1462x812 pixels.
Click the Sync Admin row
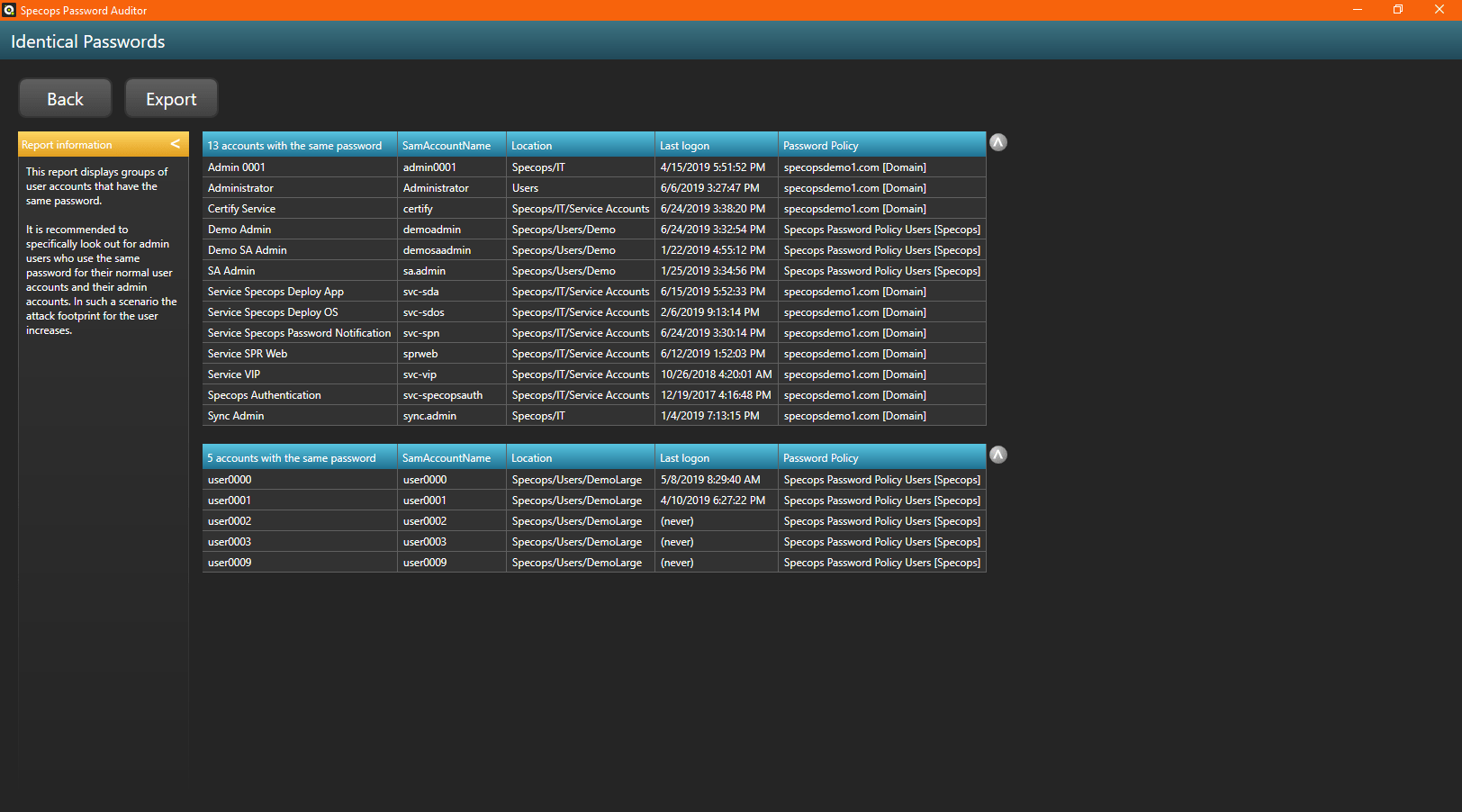pyautogui.click(x=236, y=416)
